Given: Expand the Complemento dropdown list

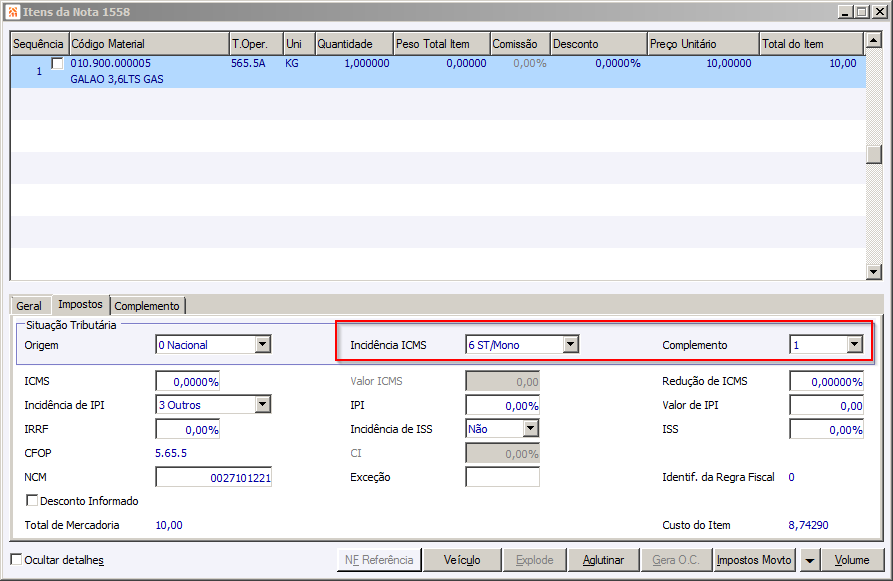Looking at the screenshot, I should click(x=854, y=345).
